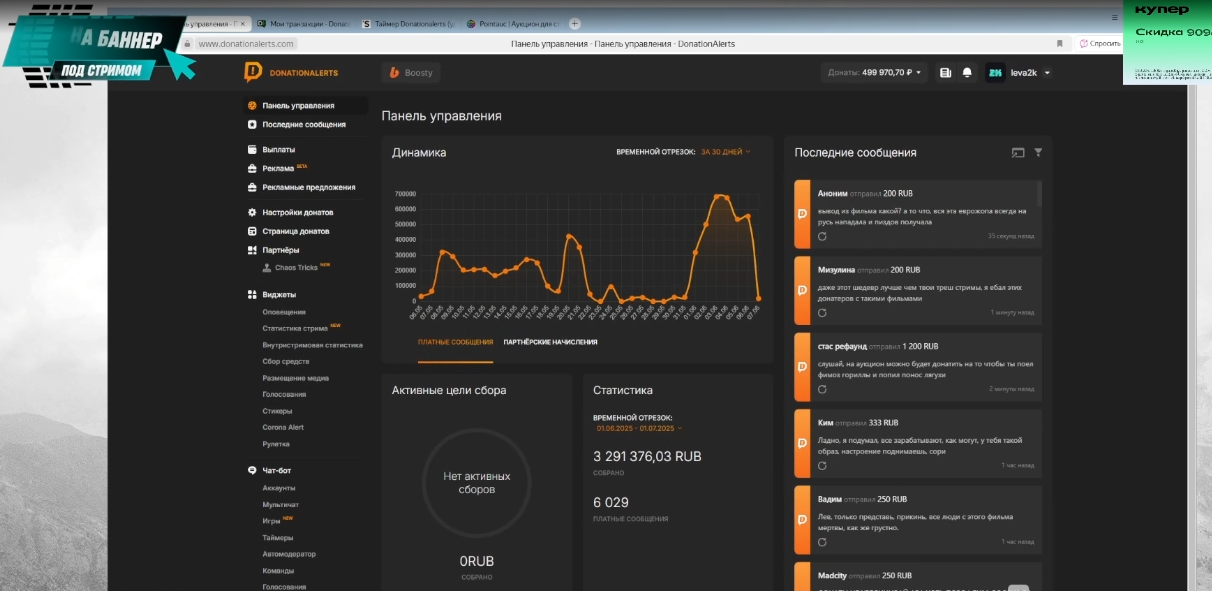1212x591 pixels.
Task: Open 'Команды' under Чат-бот
Action: tap(278, 571)
